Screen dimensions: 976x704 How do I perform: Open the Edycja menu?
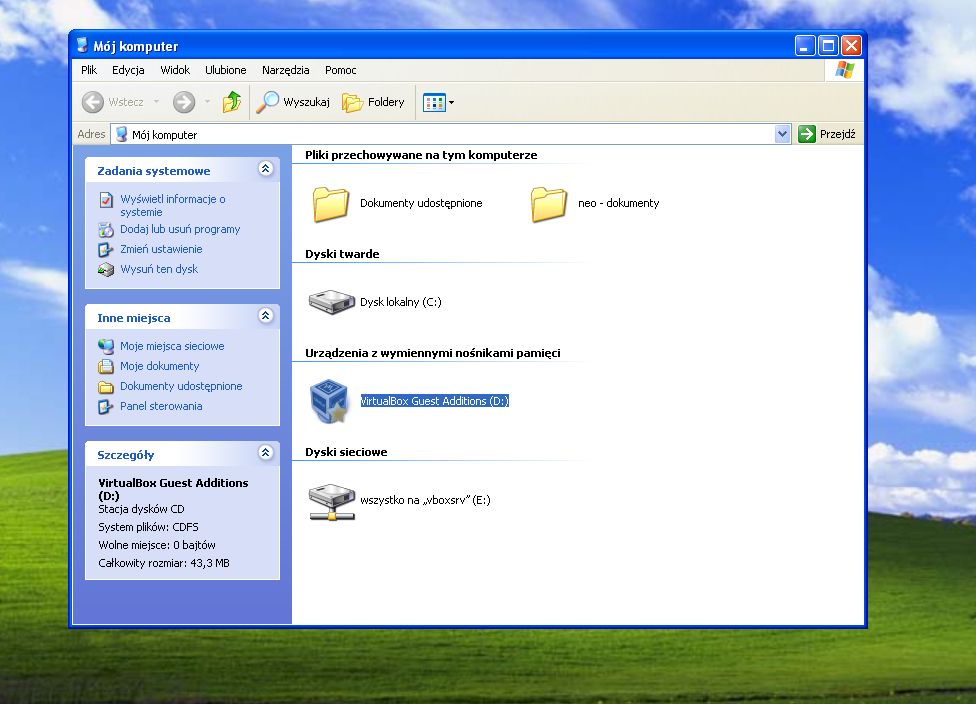(128, 70)
